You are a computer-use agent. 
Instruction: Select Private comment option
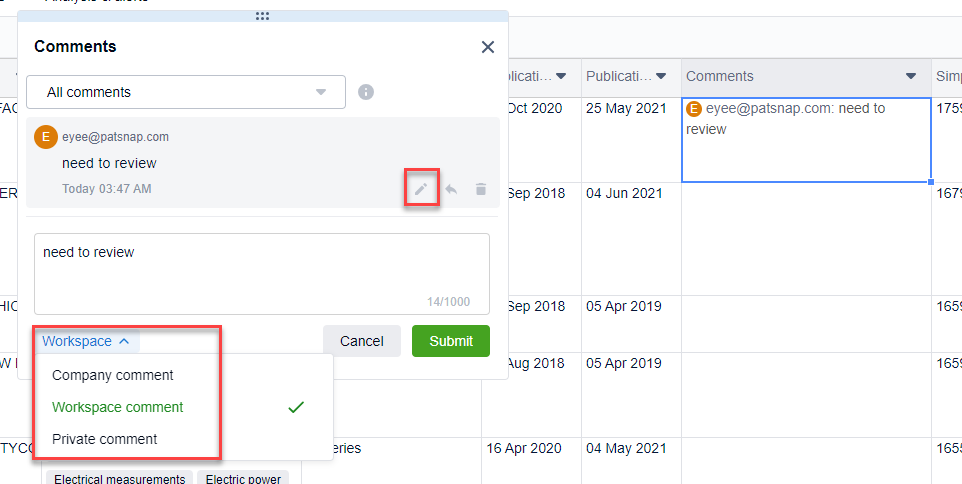tap(105, 439)
